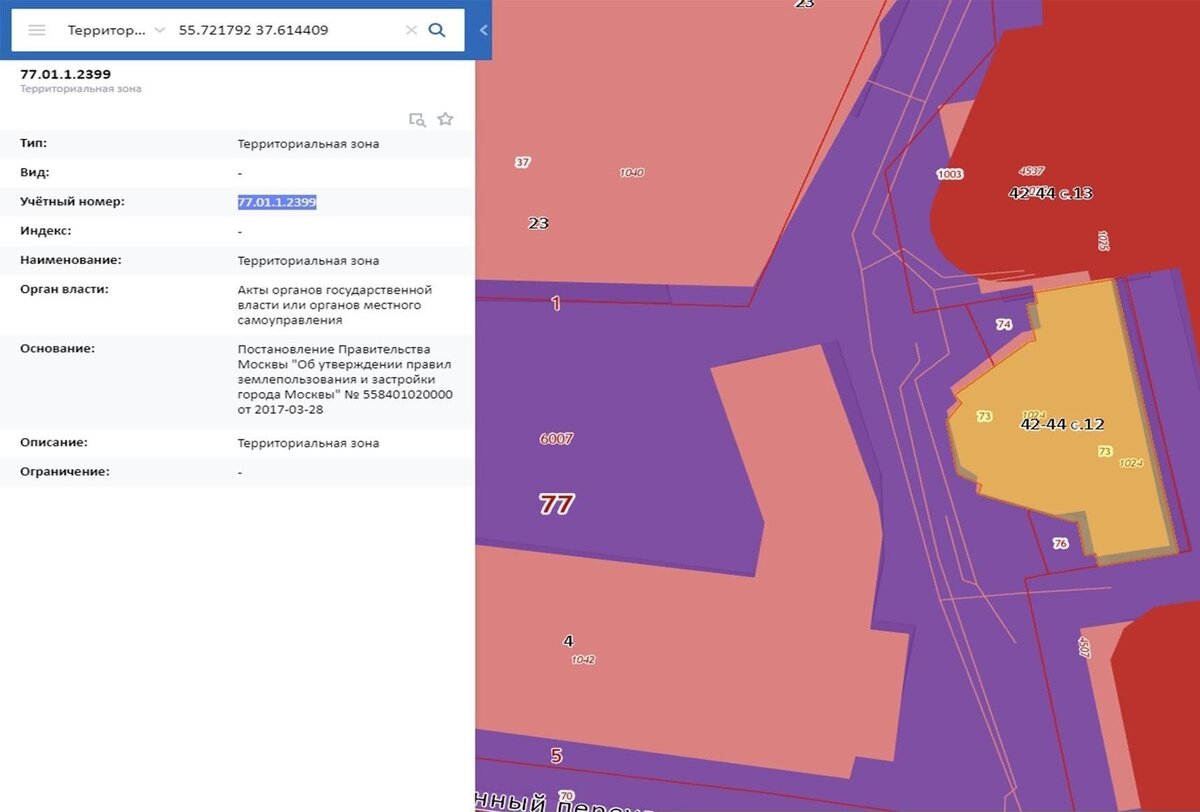
Task: Click the Постановление Правительства Москвы text
Action: coord(345,379)
